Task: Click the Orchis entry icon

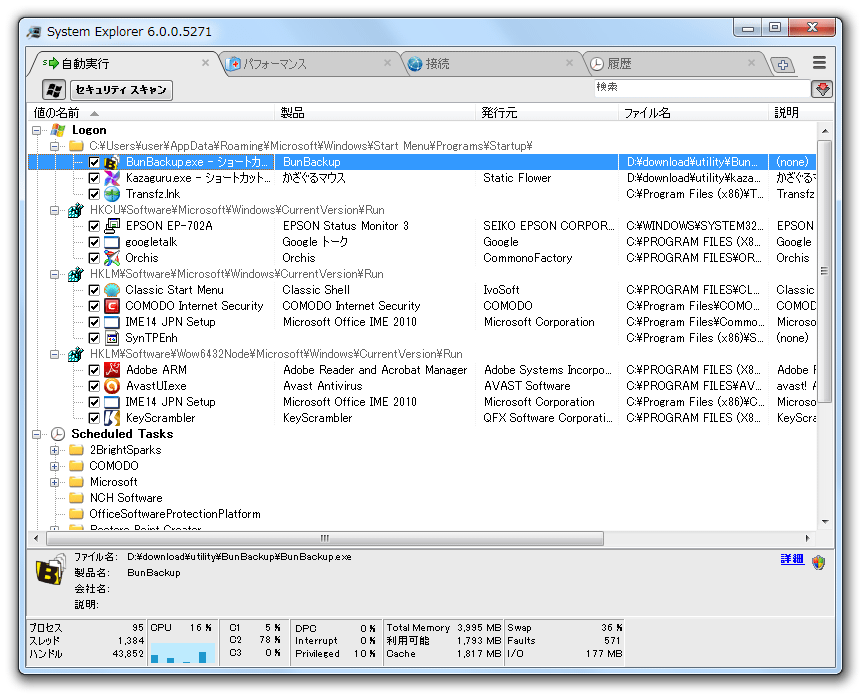Action: [112, 258]
